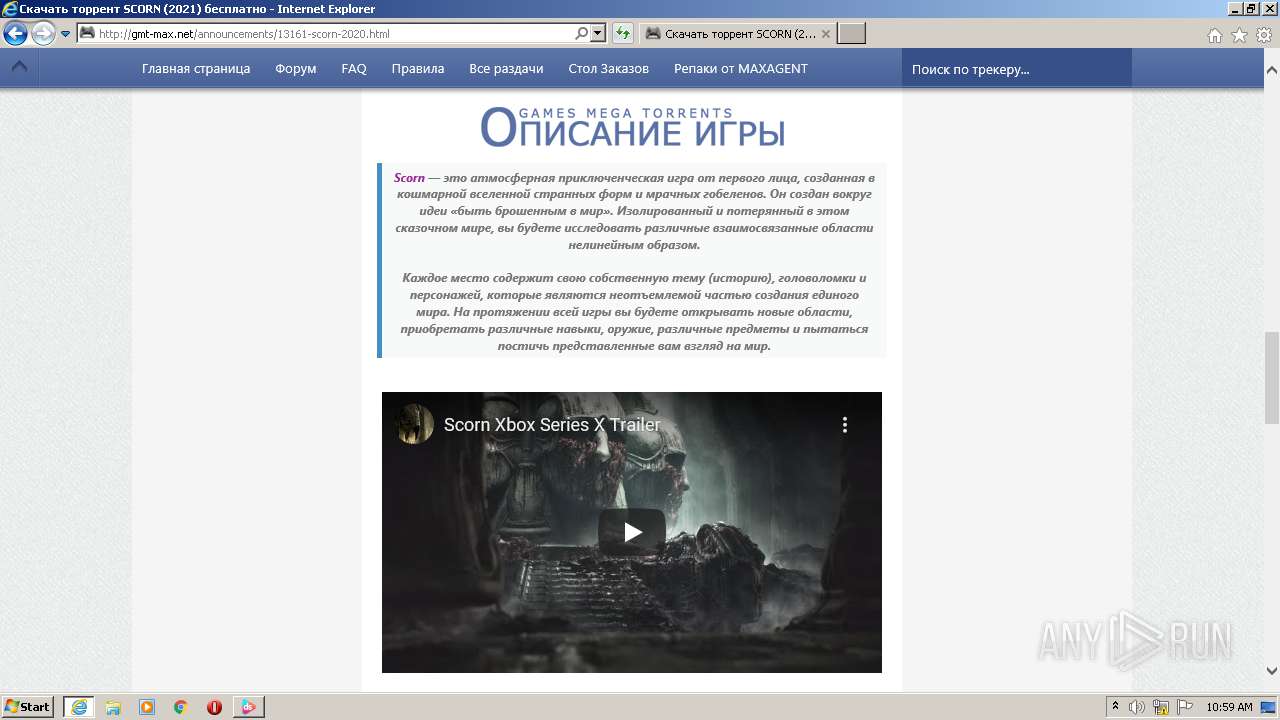The width and height of the screenshot is (1280, 720).
Task: Open Favorites star icon
Action: 1239,35
